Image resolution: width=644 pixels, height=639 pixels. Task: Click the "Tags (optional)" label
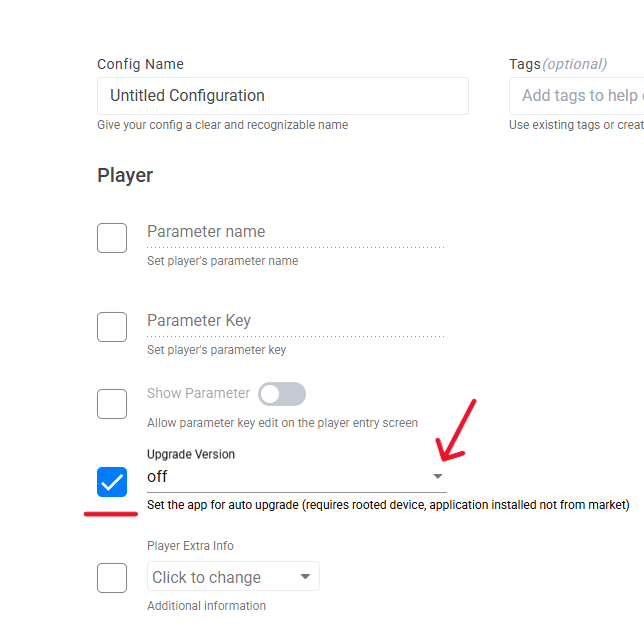[x=557, y=64]
